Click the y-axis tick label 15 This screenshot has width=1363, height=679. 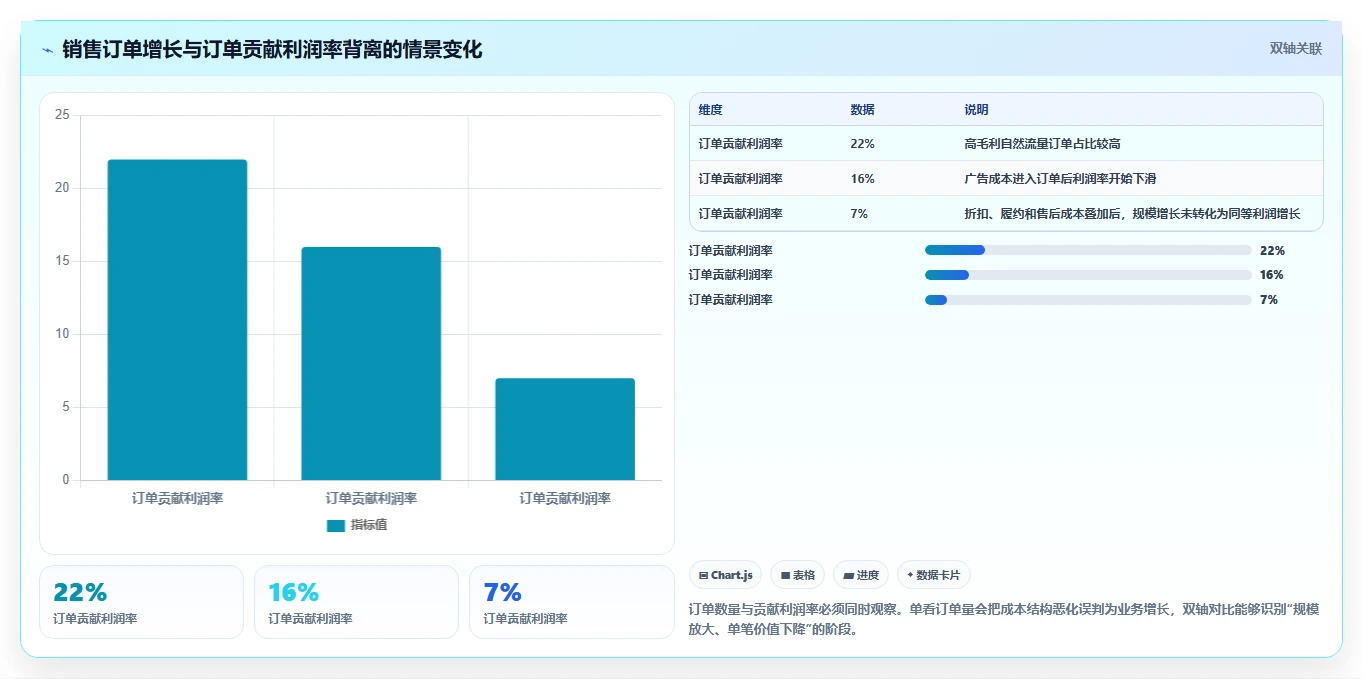click(x=62, y=261)
